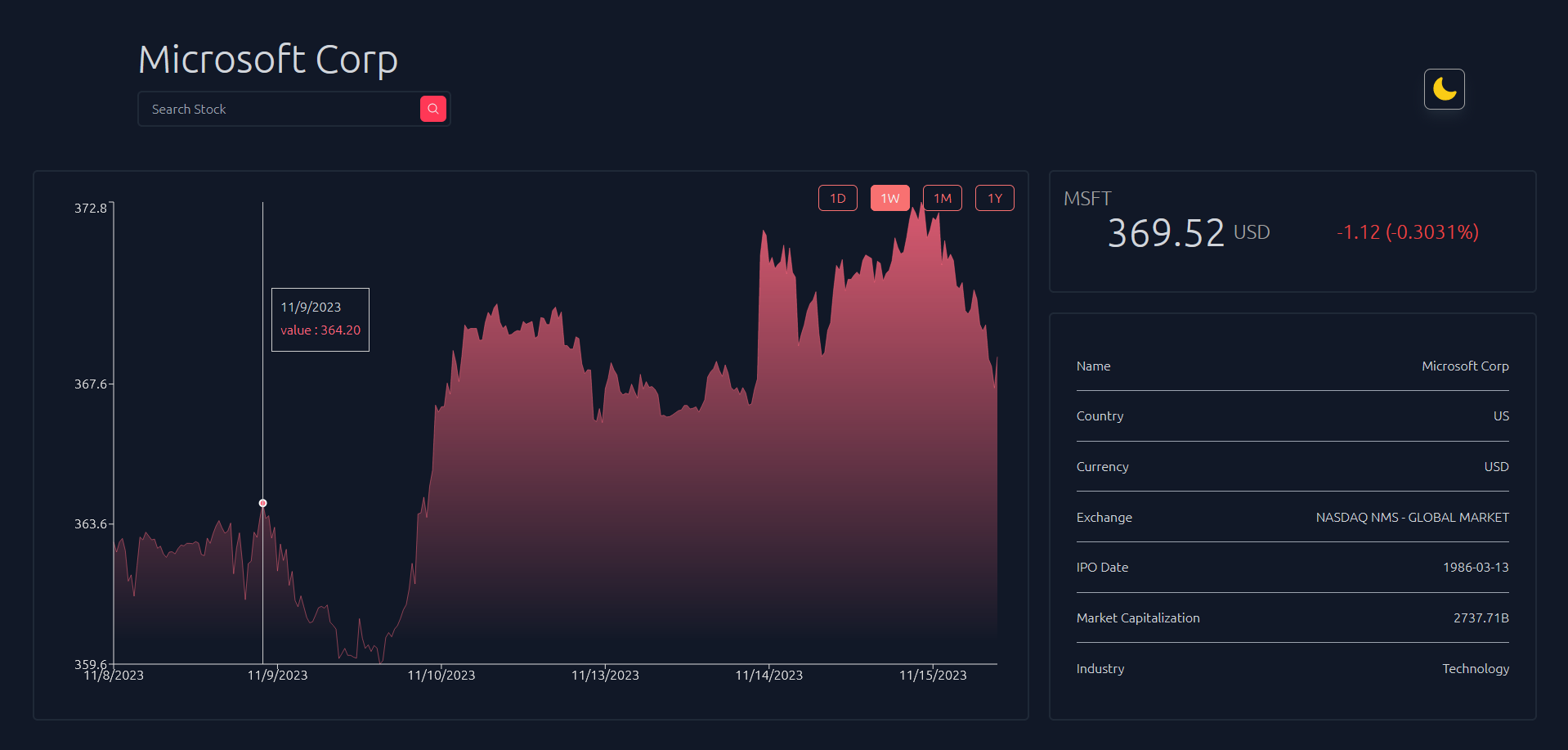Click the Microsoft Corp page heading
1568x750 pixels.
click(267, 60)
